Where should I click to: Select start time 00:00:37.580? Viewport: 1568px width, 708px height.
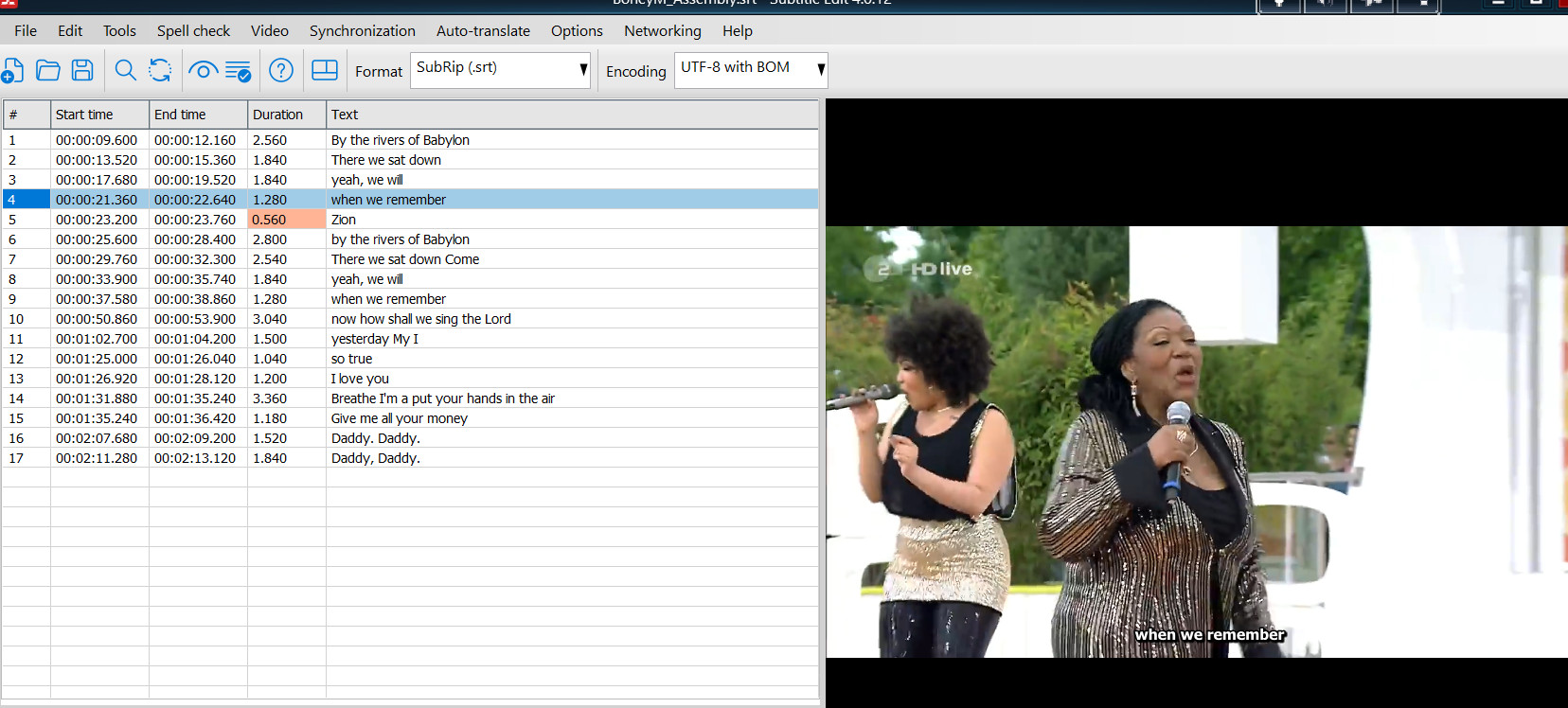point(97,299)
